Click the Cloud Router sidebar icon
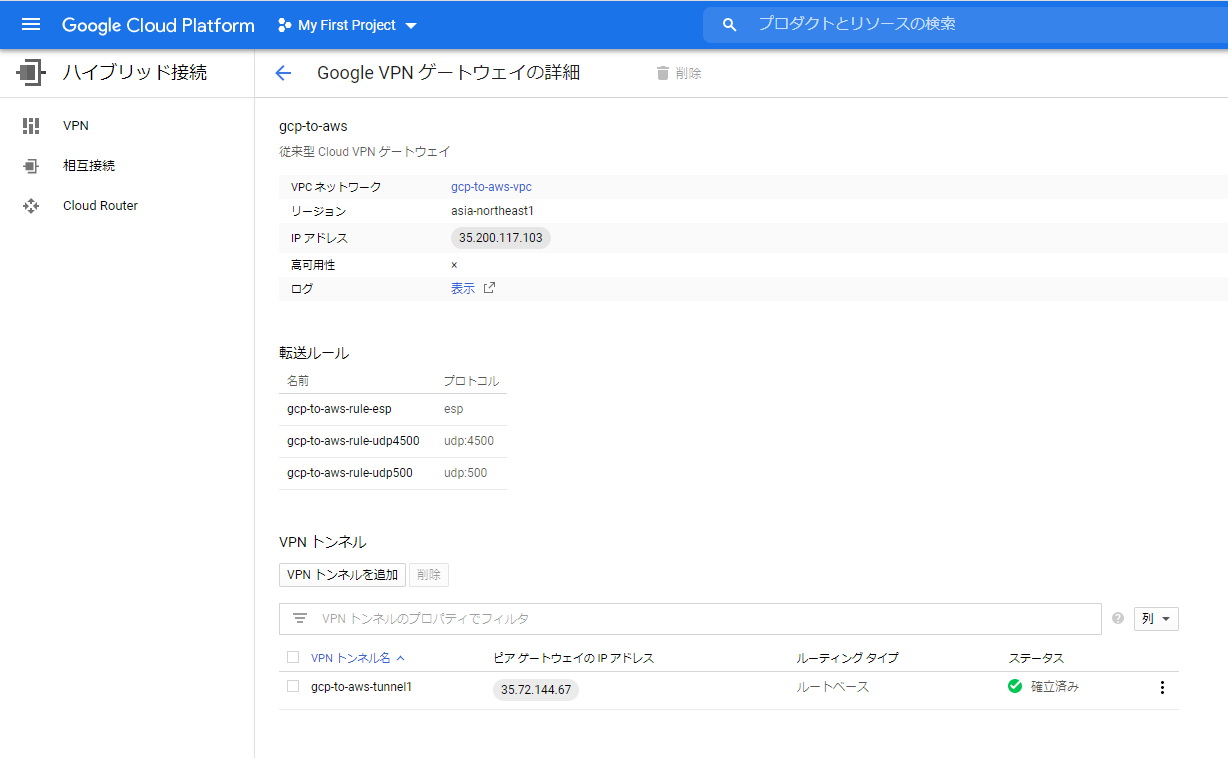Screen dimensions: 1228x758 click(x=31, y=206)
